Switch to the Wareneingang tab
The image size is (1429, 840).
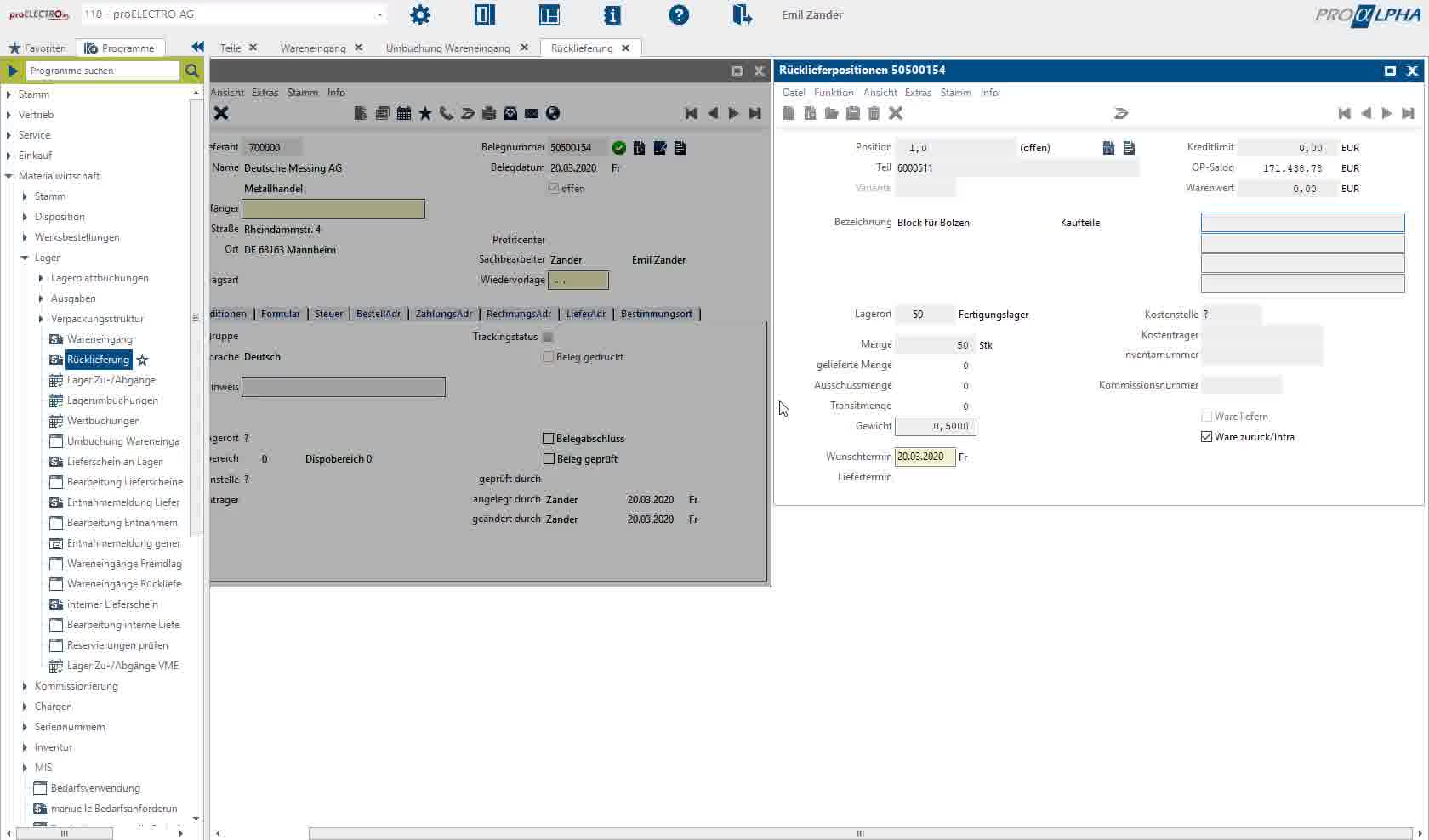(313, 48)
